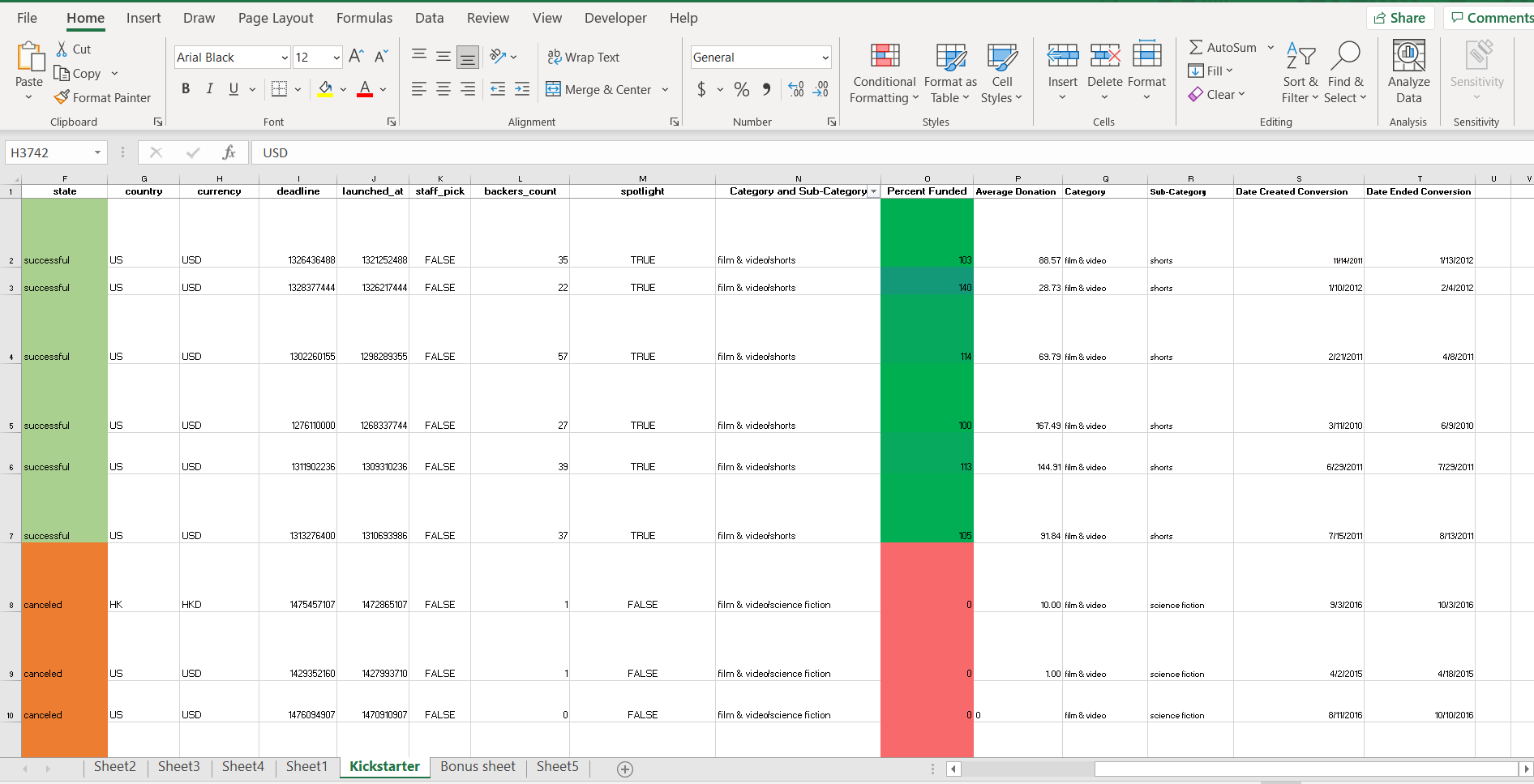1534x784 pixels.
Task: Open Sort & Filter options
Action: [x=1299, y=73]
